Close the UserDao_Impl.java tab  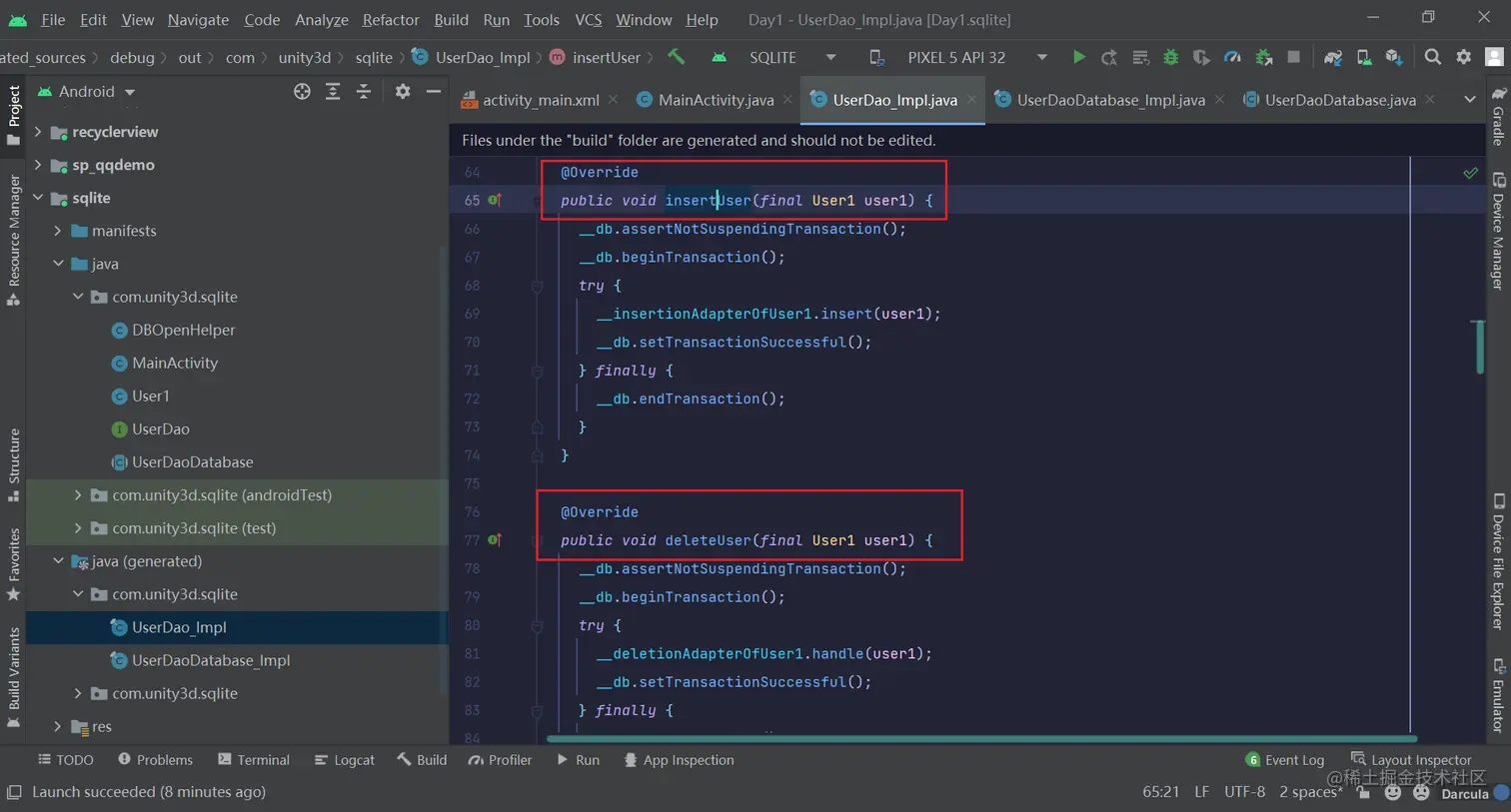tap(971, 100)
